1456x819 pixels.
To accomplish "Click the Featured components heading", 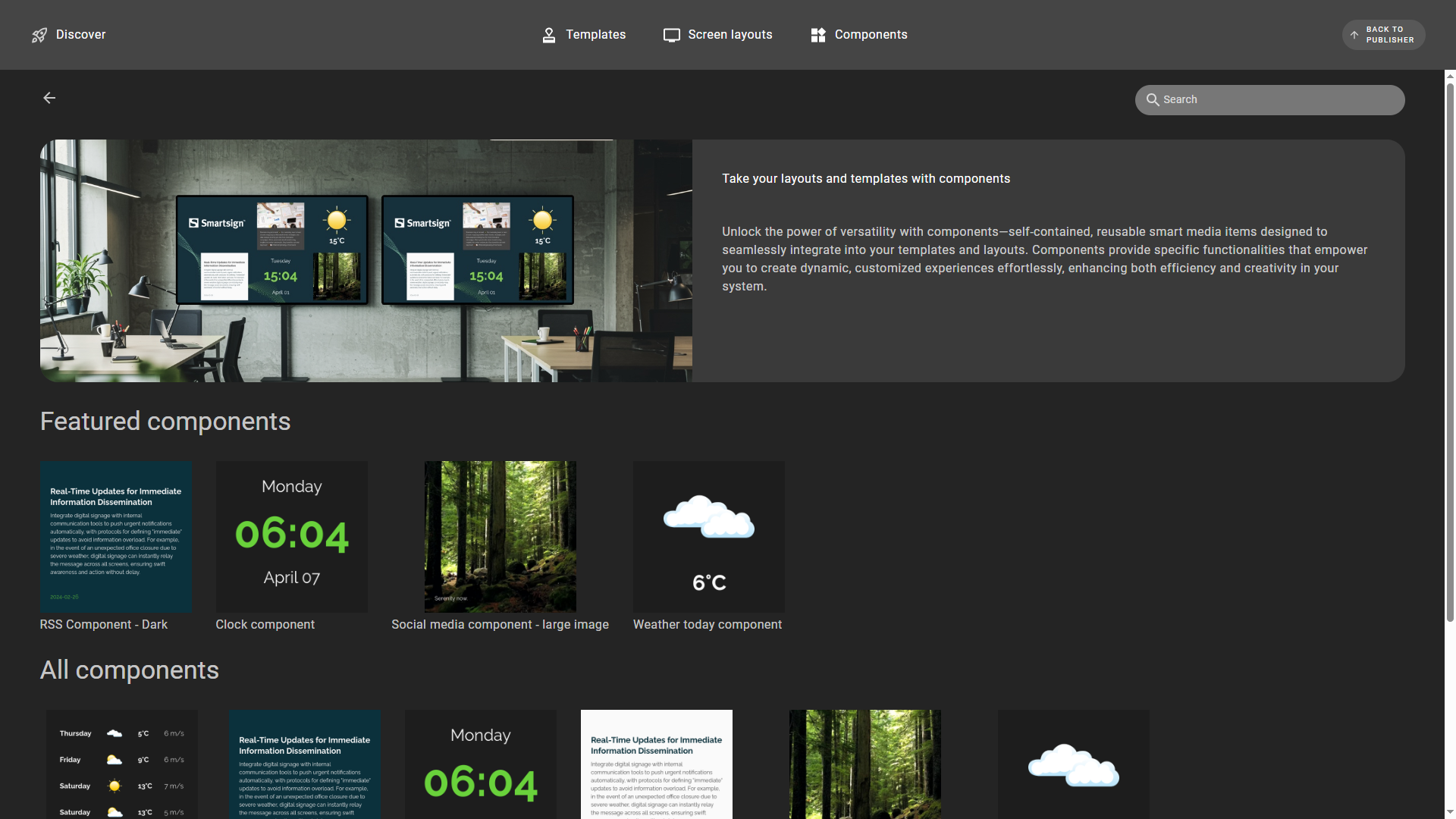I will pos(165,422).
